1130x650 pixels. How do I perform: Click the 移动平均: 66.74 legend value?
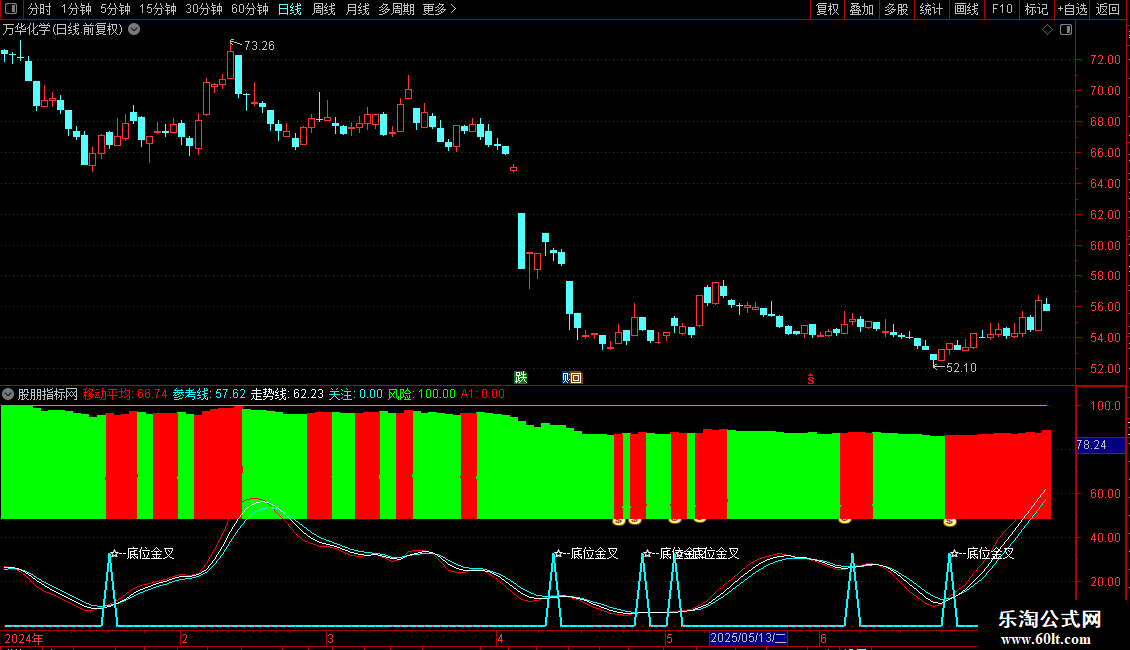pyautogui.click(x=125, y=394)
